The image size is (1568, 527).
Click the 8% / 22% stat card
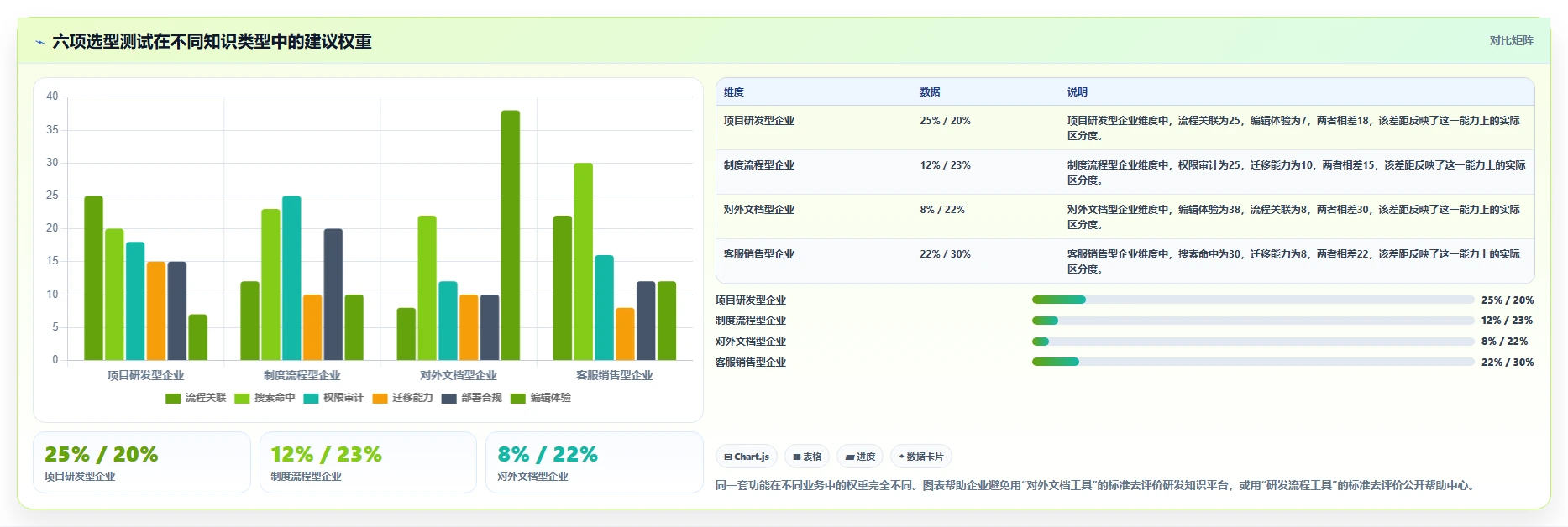595,462
